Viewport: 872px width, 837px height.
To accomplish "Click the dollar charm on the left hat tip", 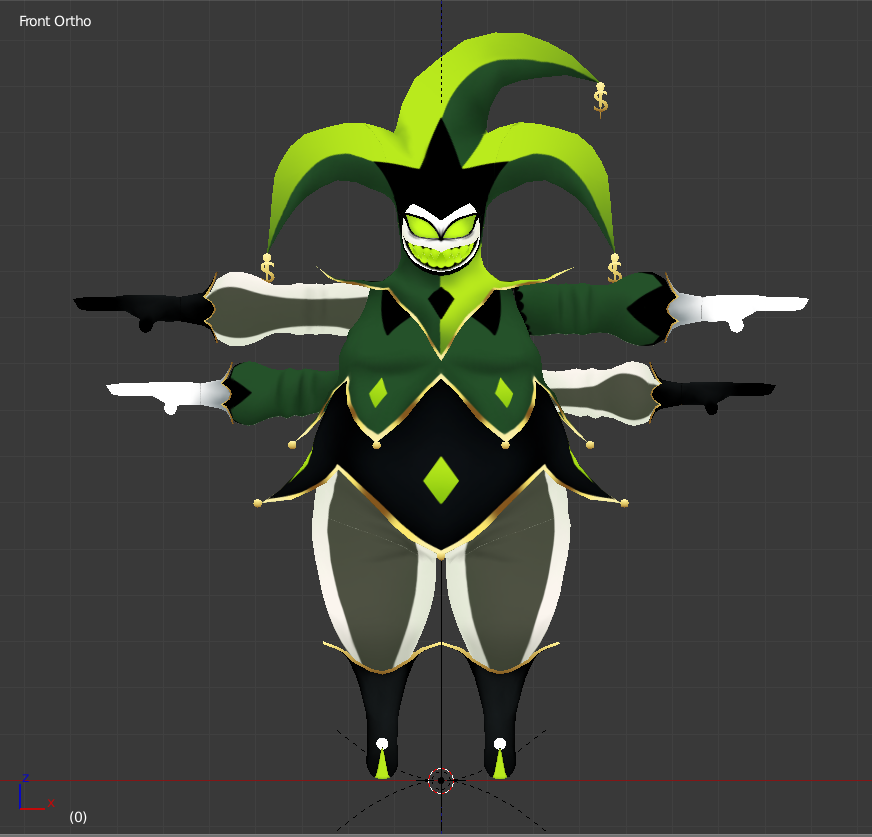I will tap(267, 268).
